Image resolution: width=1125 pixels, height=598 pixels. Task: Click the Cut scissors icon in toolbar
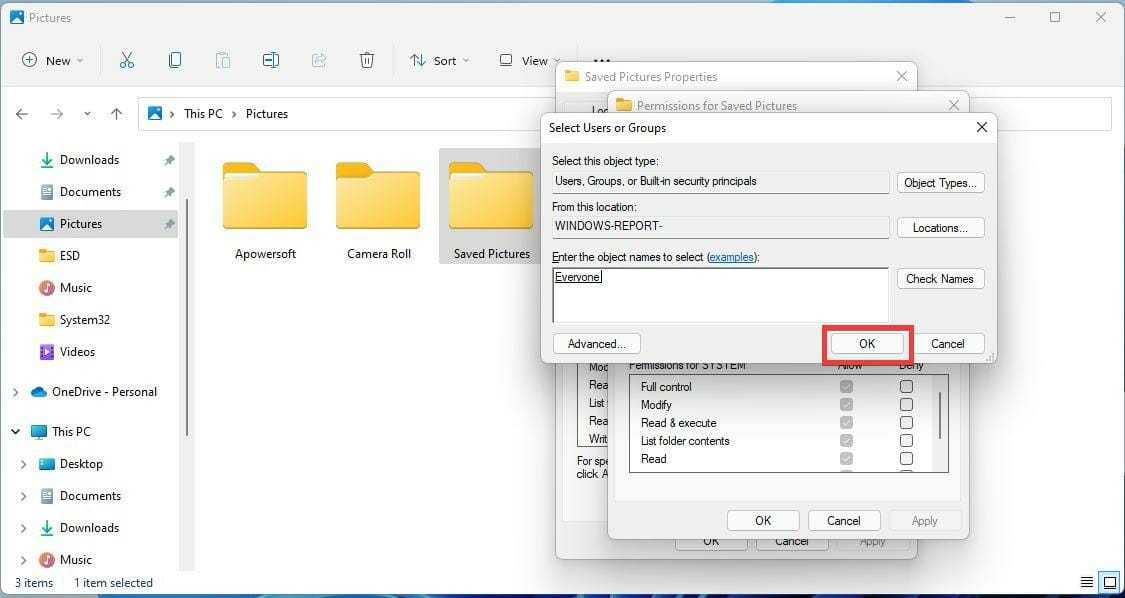pos(126,60)
